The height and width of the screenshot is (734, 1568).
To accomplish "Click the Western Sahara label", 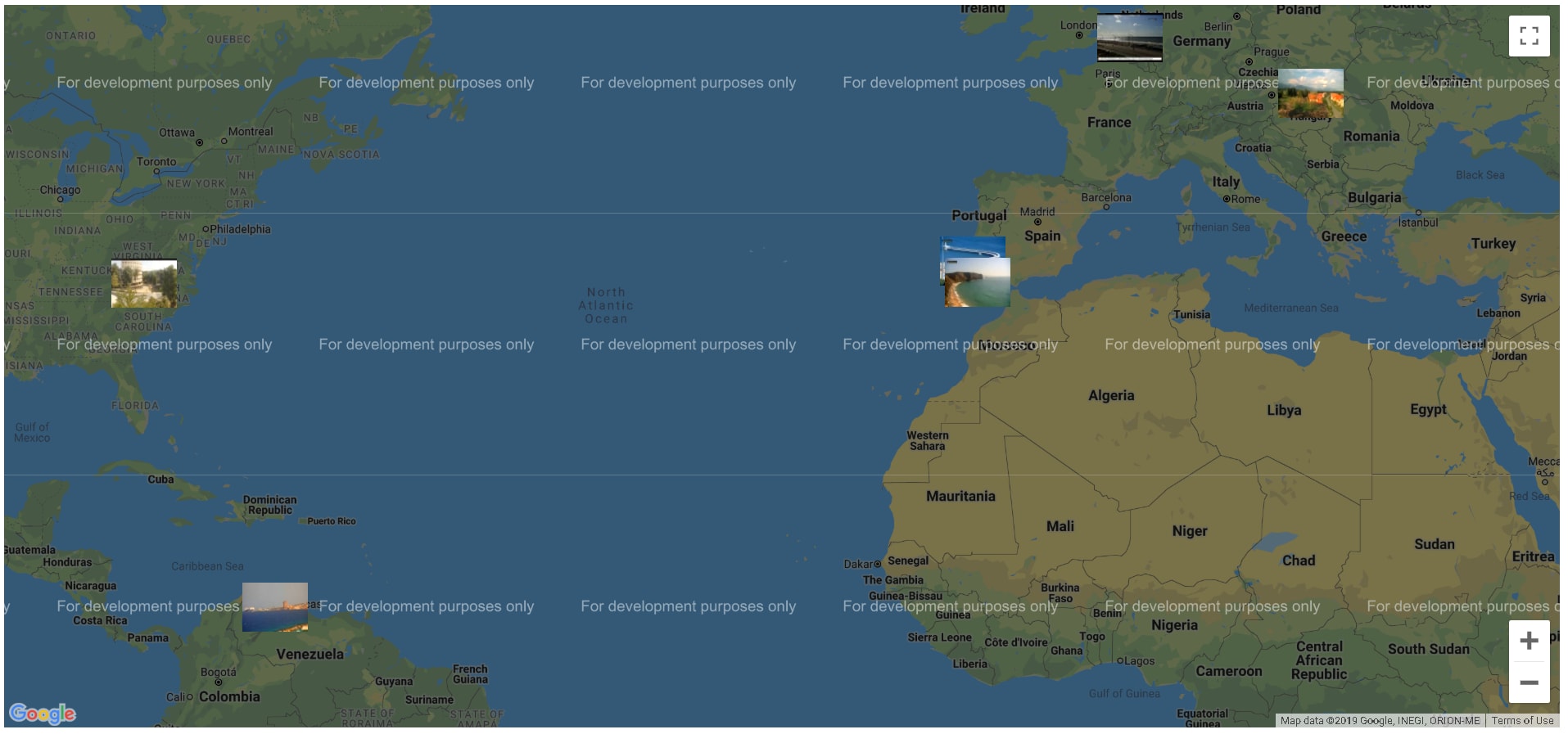I will click(927, 441).
